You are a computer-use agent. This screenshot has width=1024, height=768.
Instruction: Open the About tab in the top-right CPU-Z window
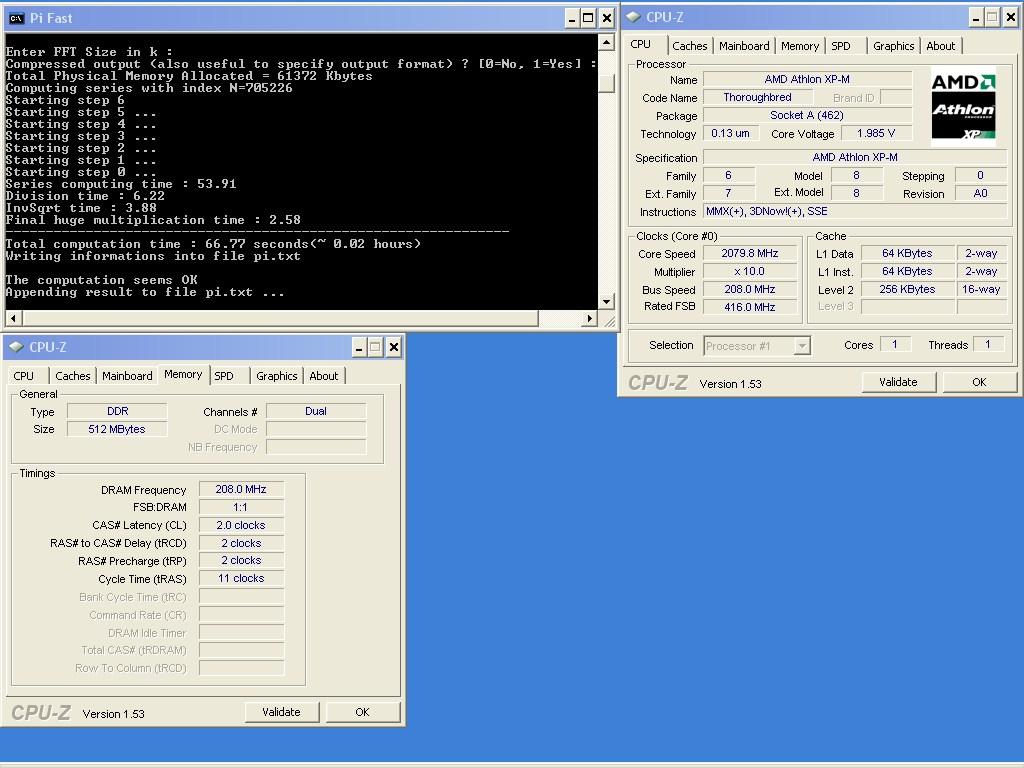(940, 46)
